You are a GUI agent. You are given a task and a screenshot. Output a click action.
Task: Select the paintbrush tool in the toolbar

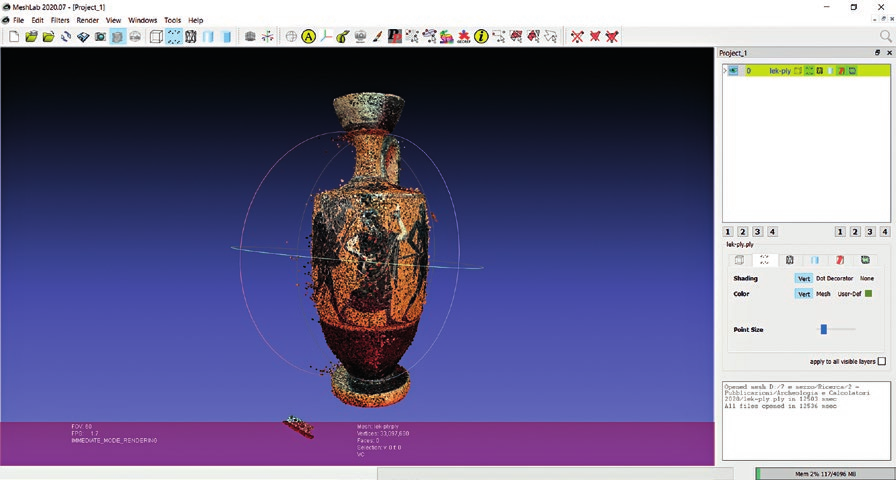click(377, 37)
